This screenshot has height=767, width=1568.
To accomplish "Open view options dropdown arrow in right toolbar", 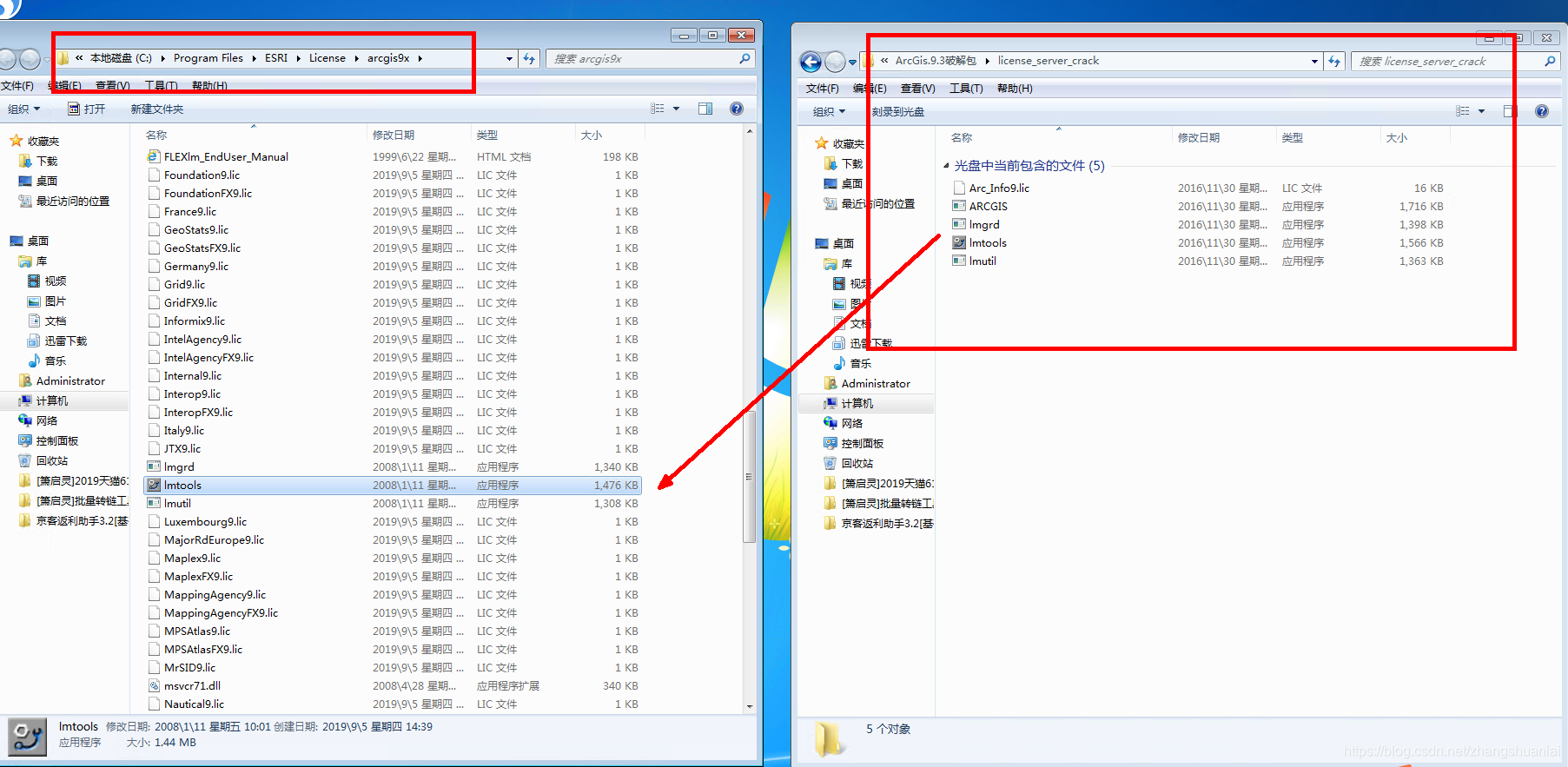I will (1481, 111).
